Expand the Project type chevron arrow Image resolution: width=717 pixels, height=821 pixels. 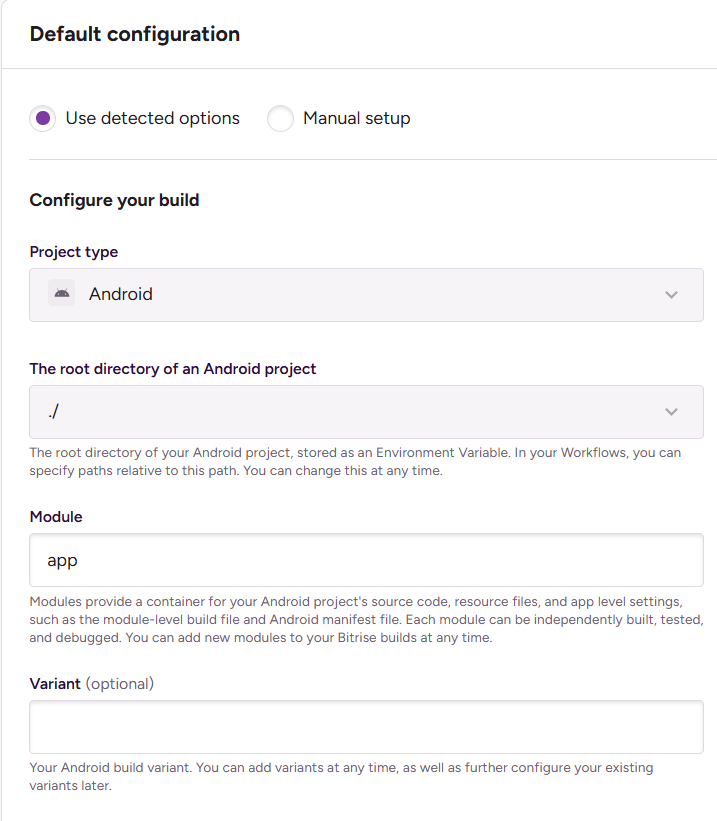click(x=671, y=295)
